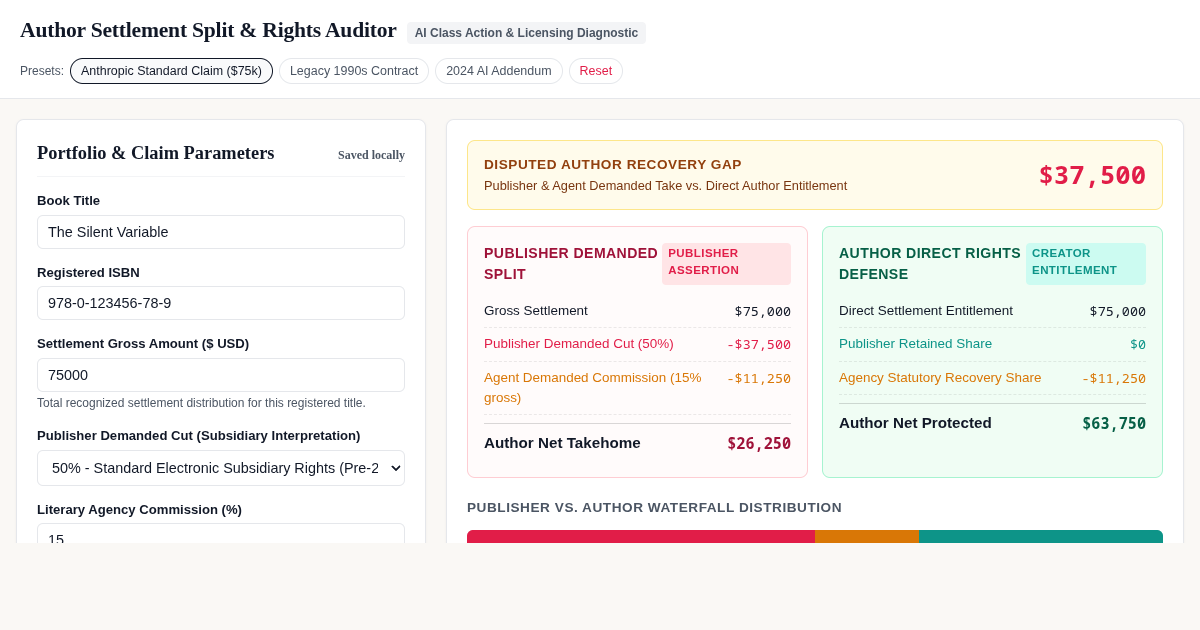This screenshot has width=1200, height=630.
Task: Click the Publisher Demanded Split card heading
Action: click(x=571, y=264)
